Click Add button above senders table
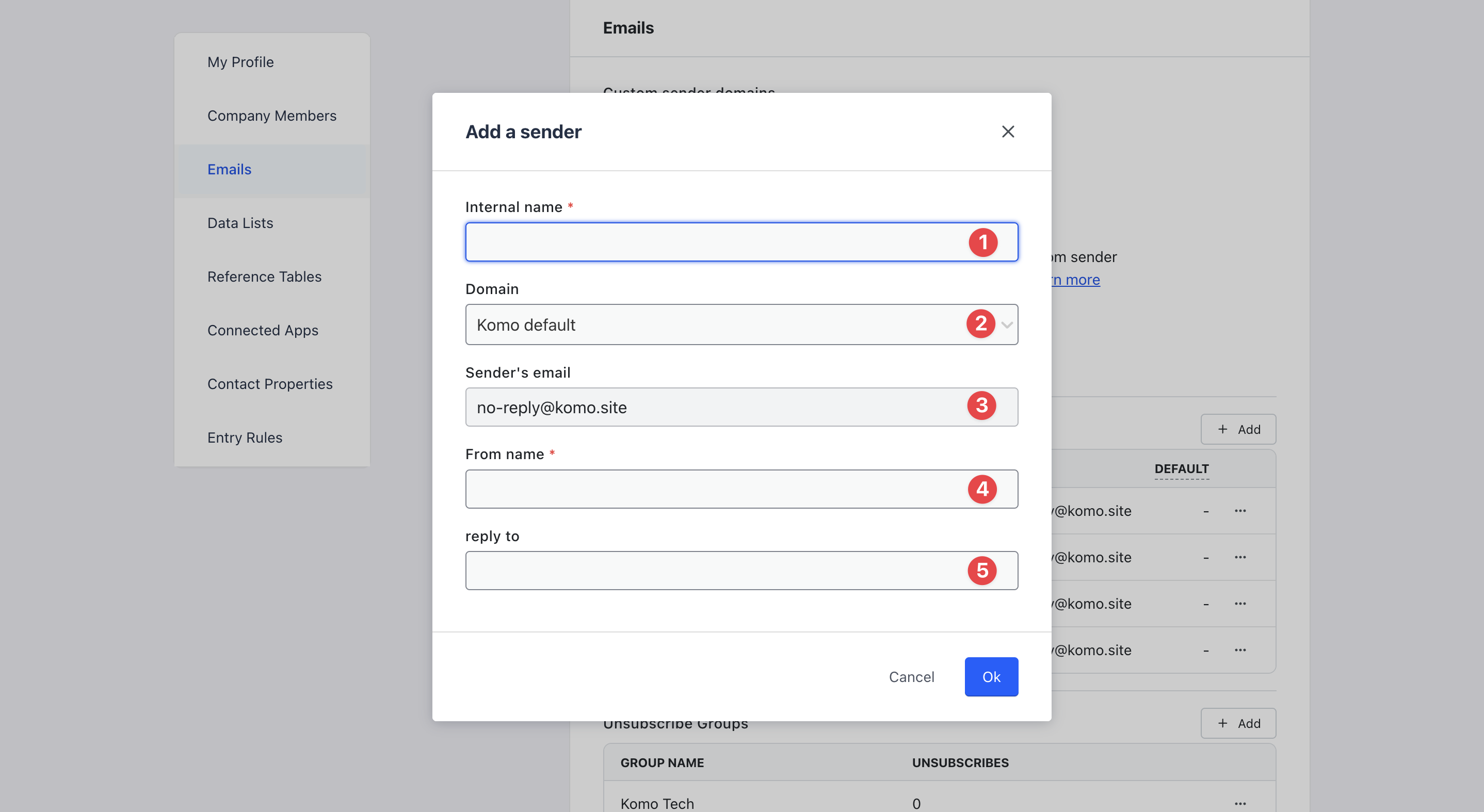 point(1238,429)
